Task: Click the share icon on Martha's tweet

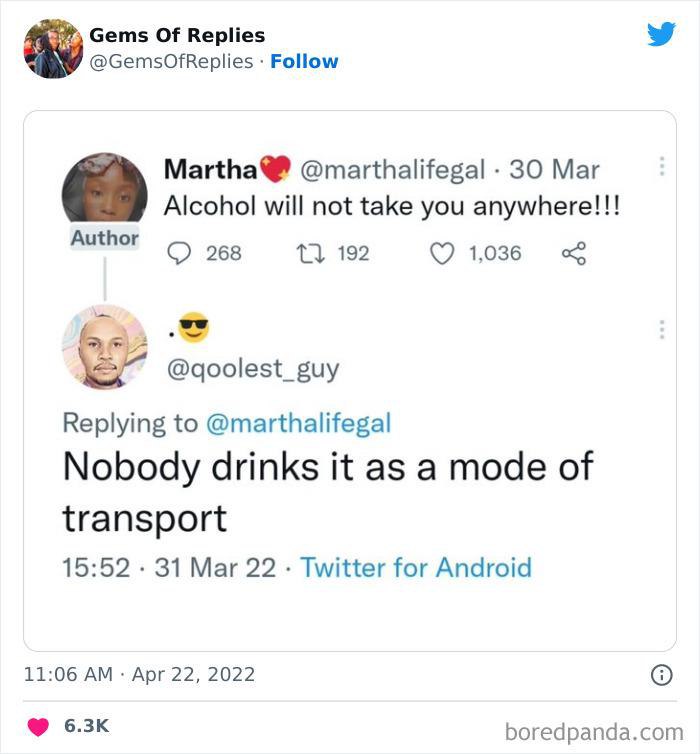Action: pos(573,254)
